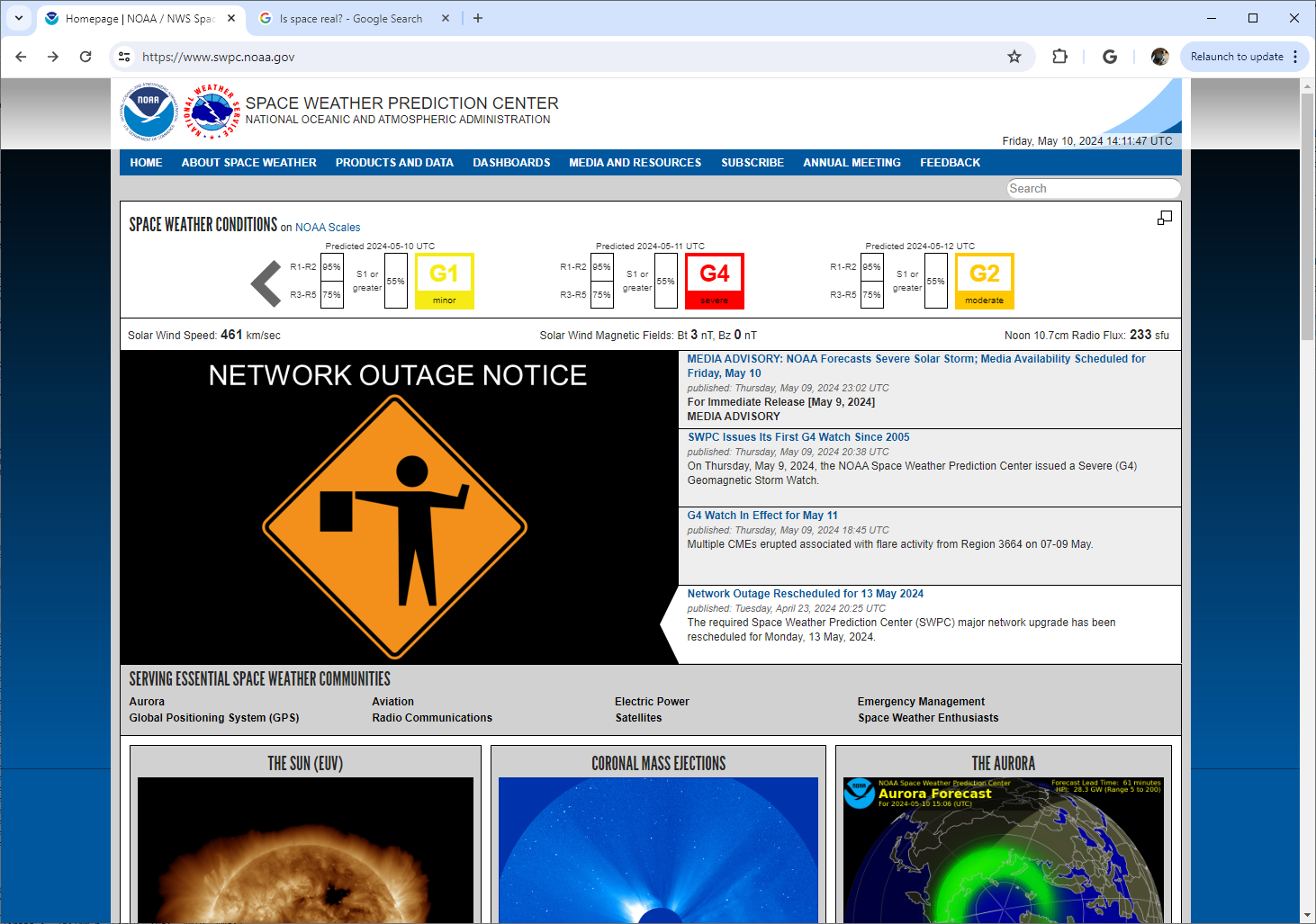Image resolution: width=1316 pixels, height=924 pixels.
Task: Click in the site Search field
Action: point(1094,189)
